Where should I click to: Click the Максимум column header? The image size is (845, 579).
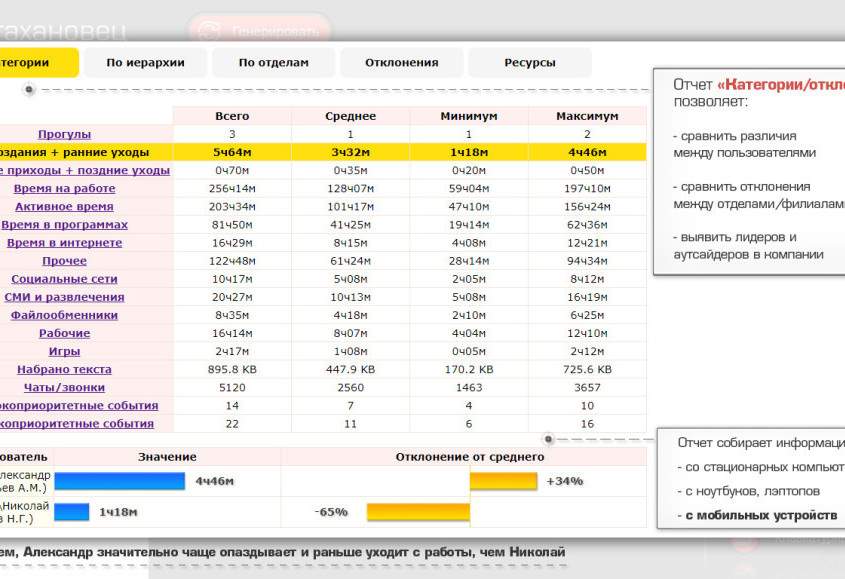(587, 116)
